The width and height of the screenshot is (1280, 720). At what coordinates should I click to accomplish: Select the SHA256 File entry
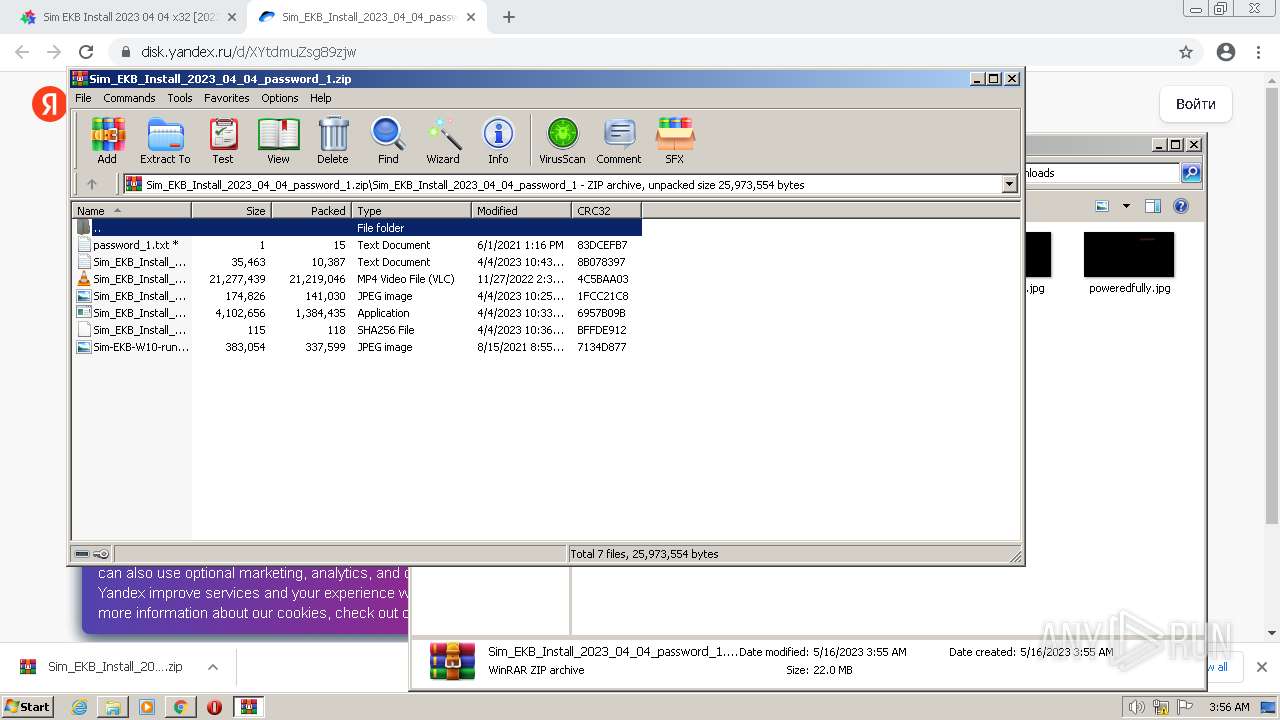[x=357, y=330]
